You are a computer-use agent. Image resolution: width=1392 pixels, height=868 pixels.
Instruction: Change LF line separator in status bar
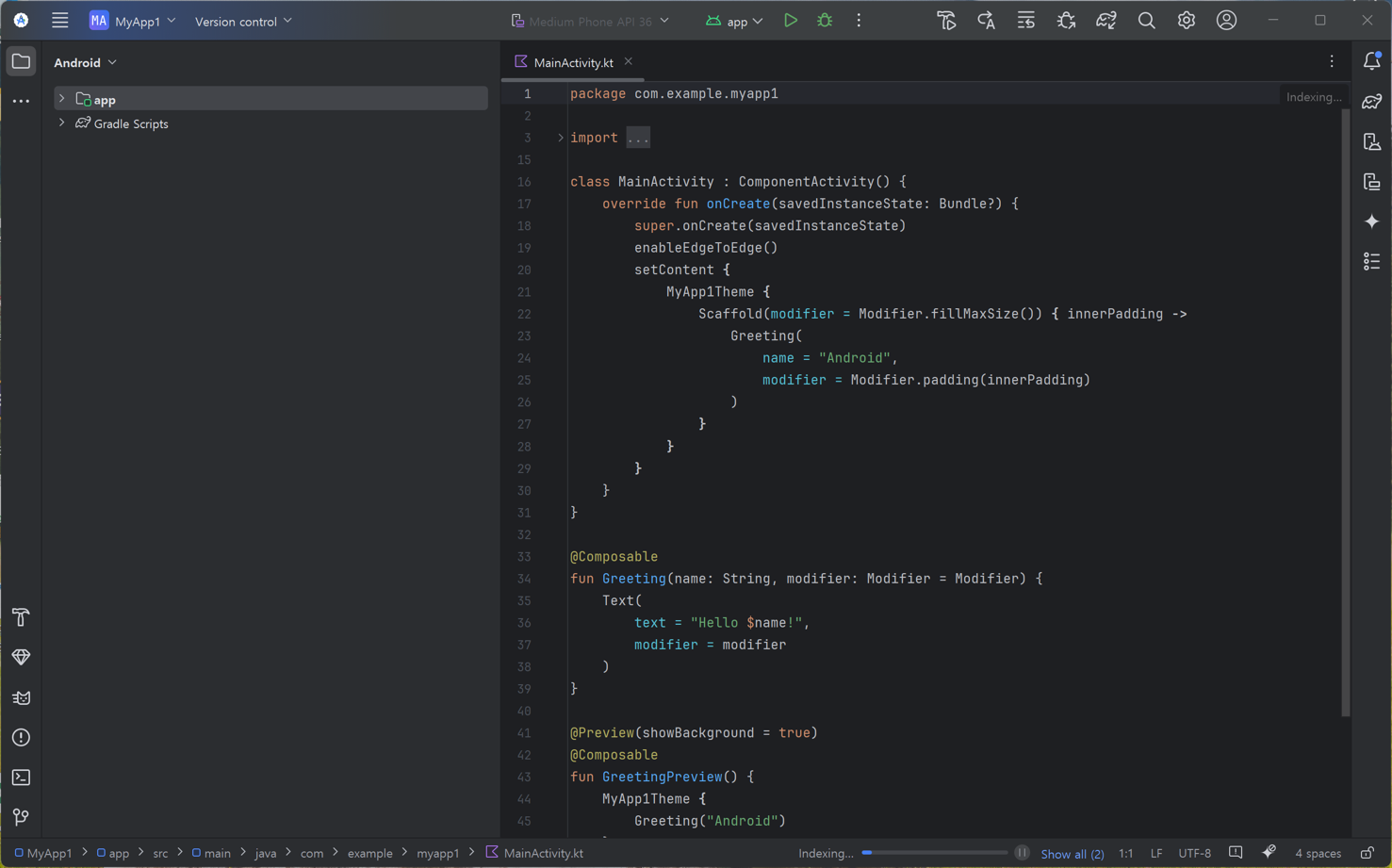[1155, 854]
